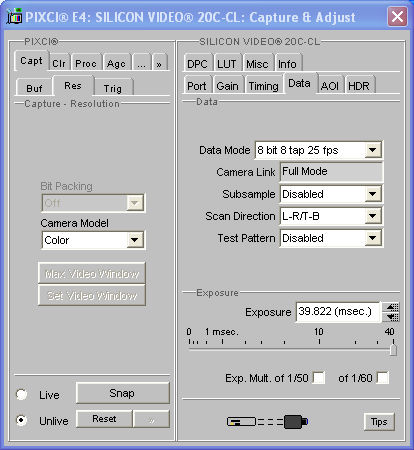
Task: Click the Camera Link Full Mode field
Action: pos(331,172)
